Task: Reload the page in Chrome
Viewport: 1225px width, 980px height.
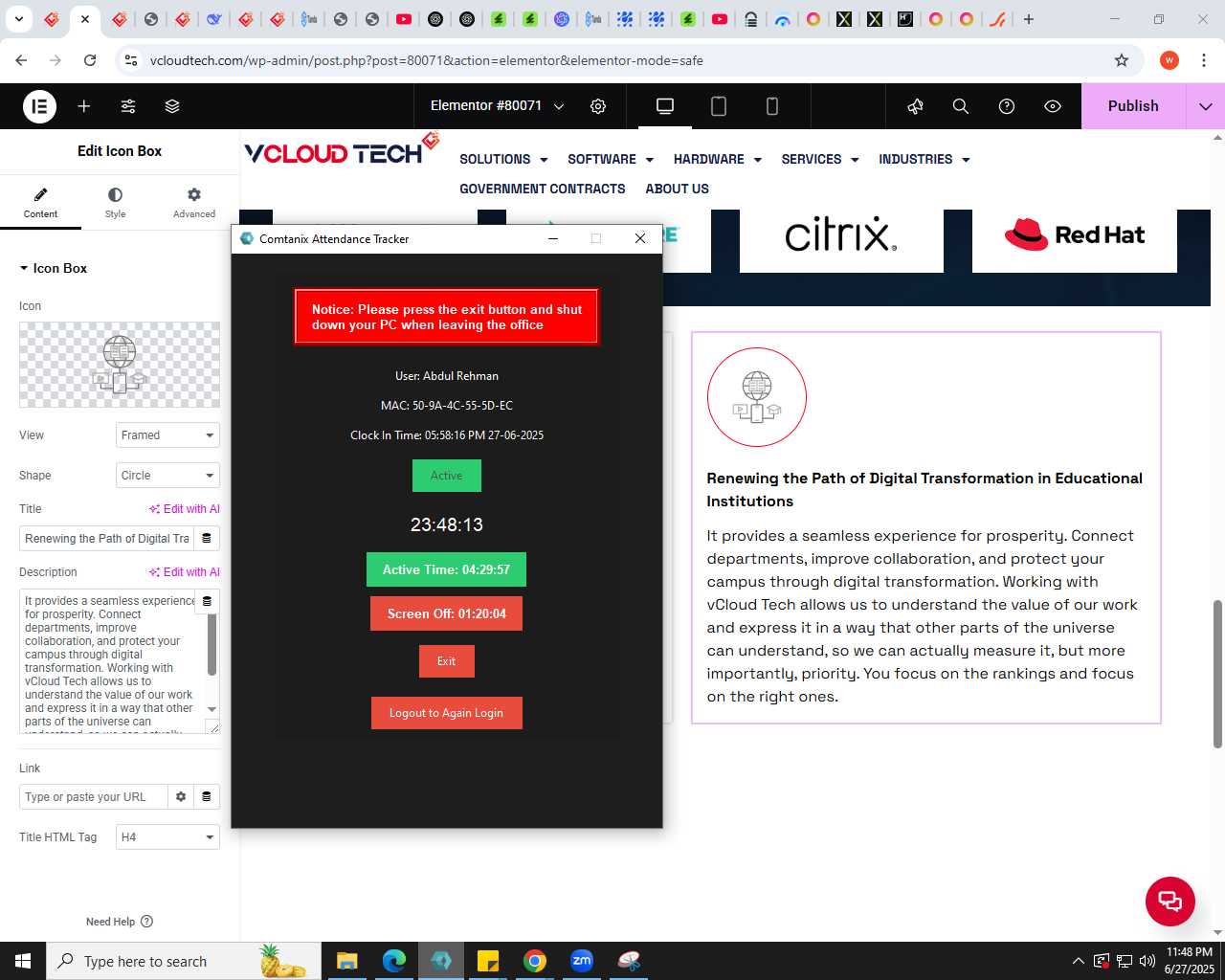Action: point(90,60)
